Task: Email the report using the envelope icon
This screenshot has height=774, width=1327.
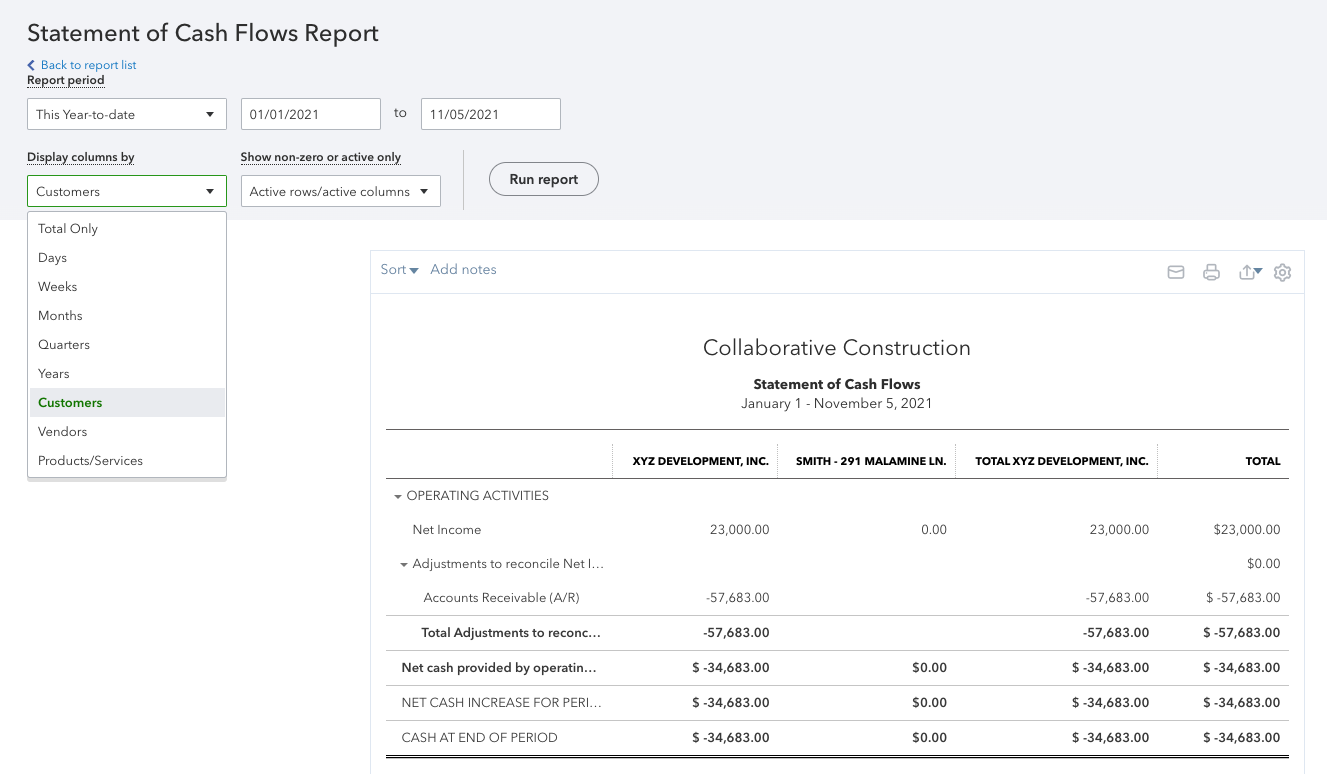Action: click(x=1176, y=271)
